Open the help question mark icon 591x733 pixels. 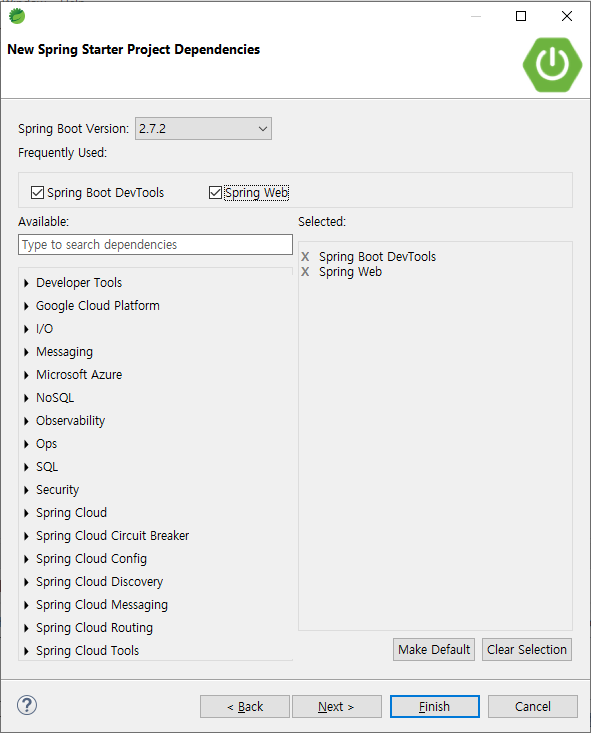27,705
